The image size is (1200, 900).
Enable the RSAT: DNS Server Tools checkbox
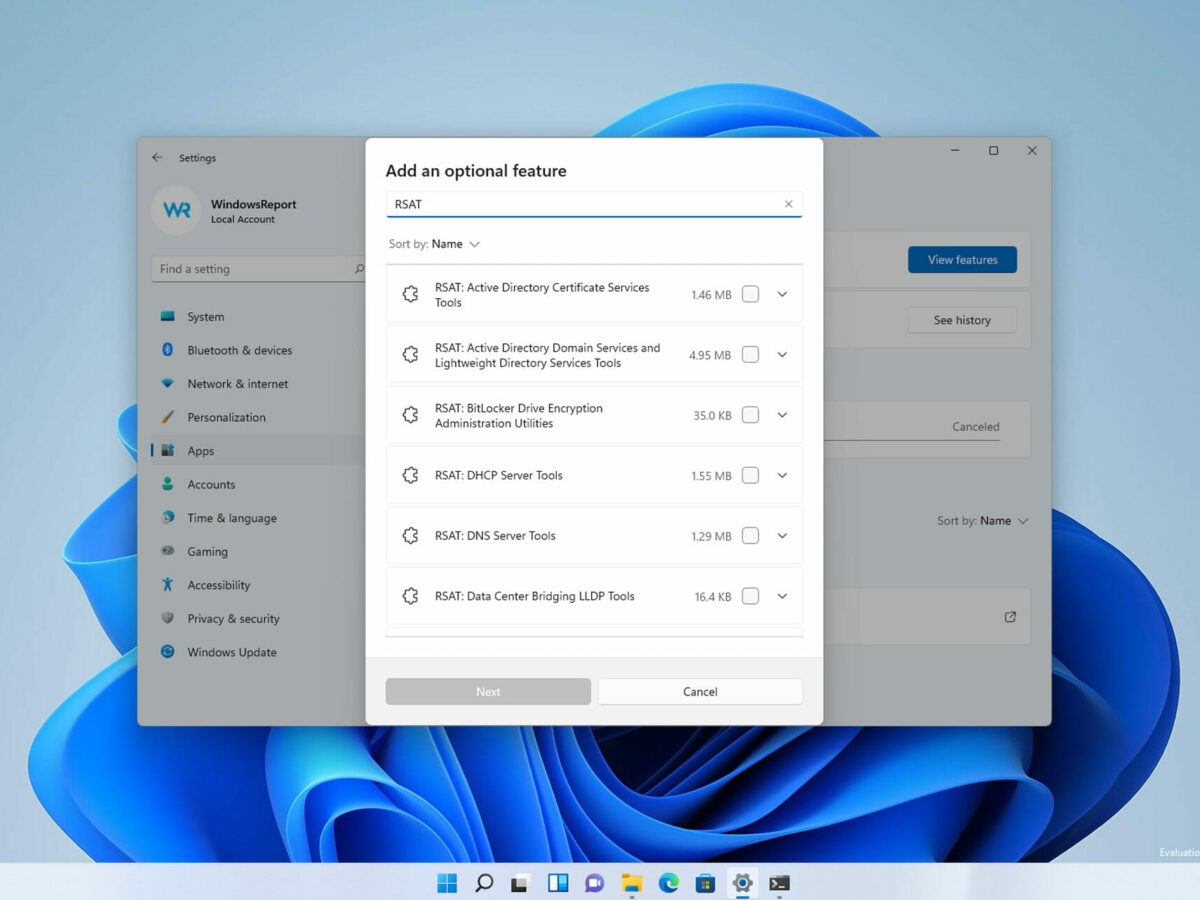750,536
